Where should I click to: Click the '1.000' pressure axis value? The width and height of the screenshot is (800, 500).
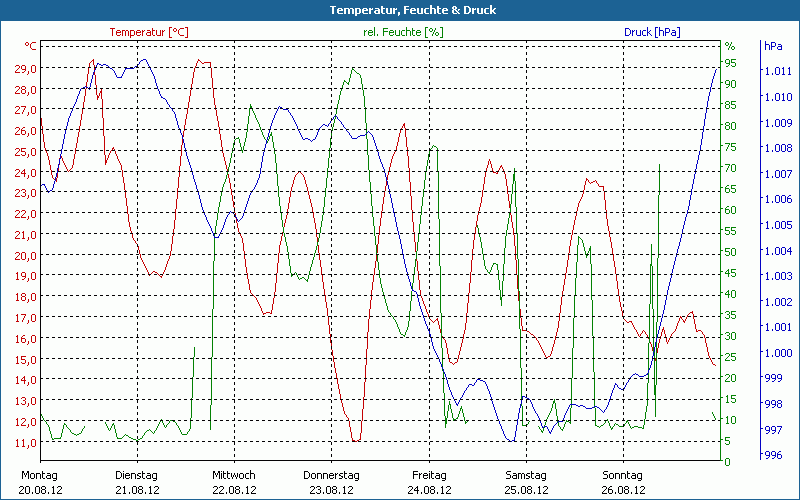click(778, 353)
